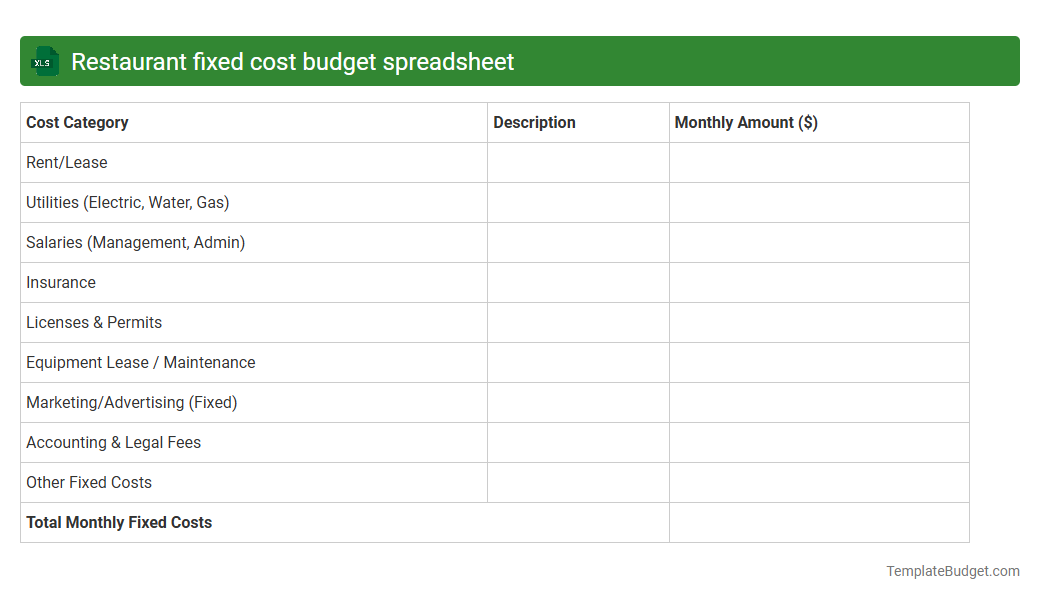
Task: Open the TemplateBudget.com link
Action: click(x=952, y=571)
